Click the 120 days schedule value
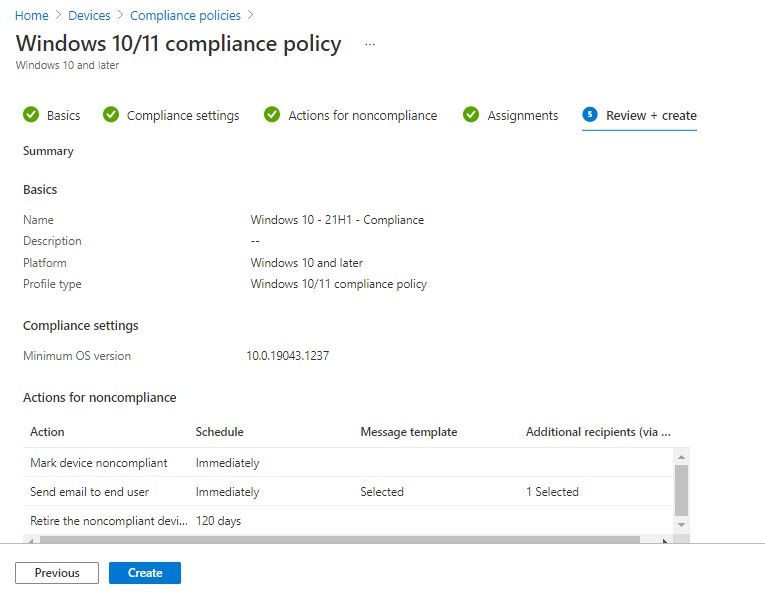This screenshot has width=765, height=592. (219, 521)
